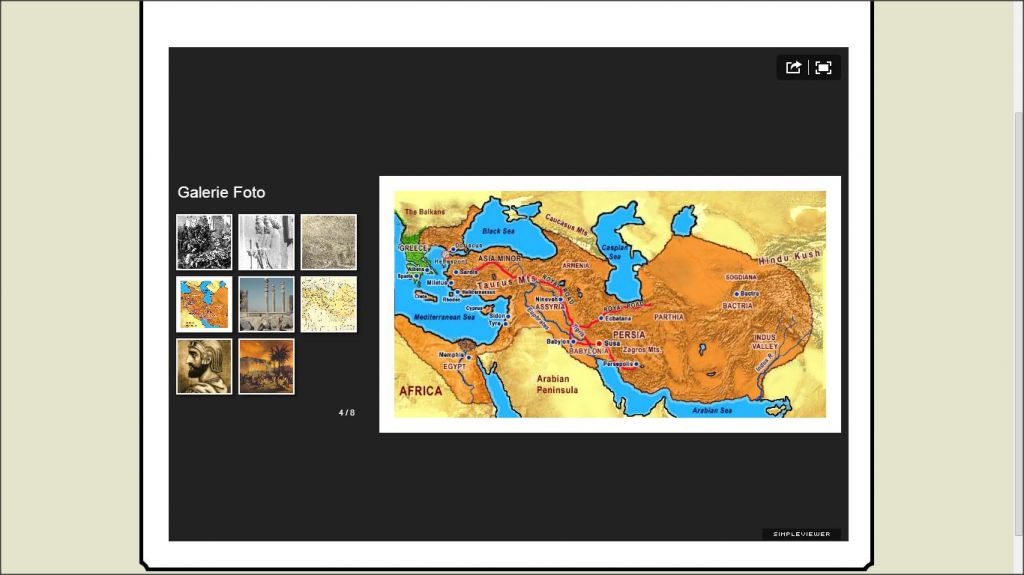Open the Persepolis columns ruins thumbnail
The width and height of the screenshot is (1024, 575).
266,304
